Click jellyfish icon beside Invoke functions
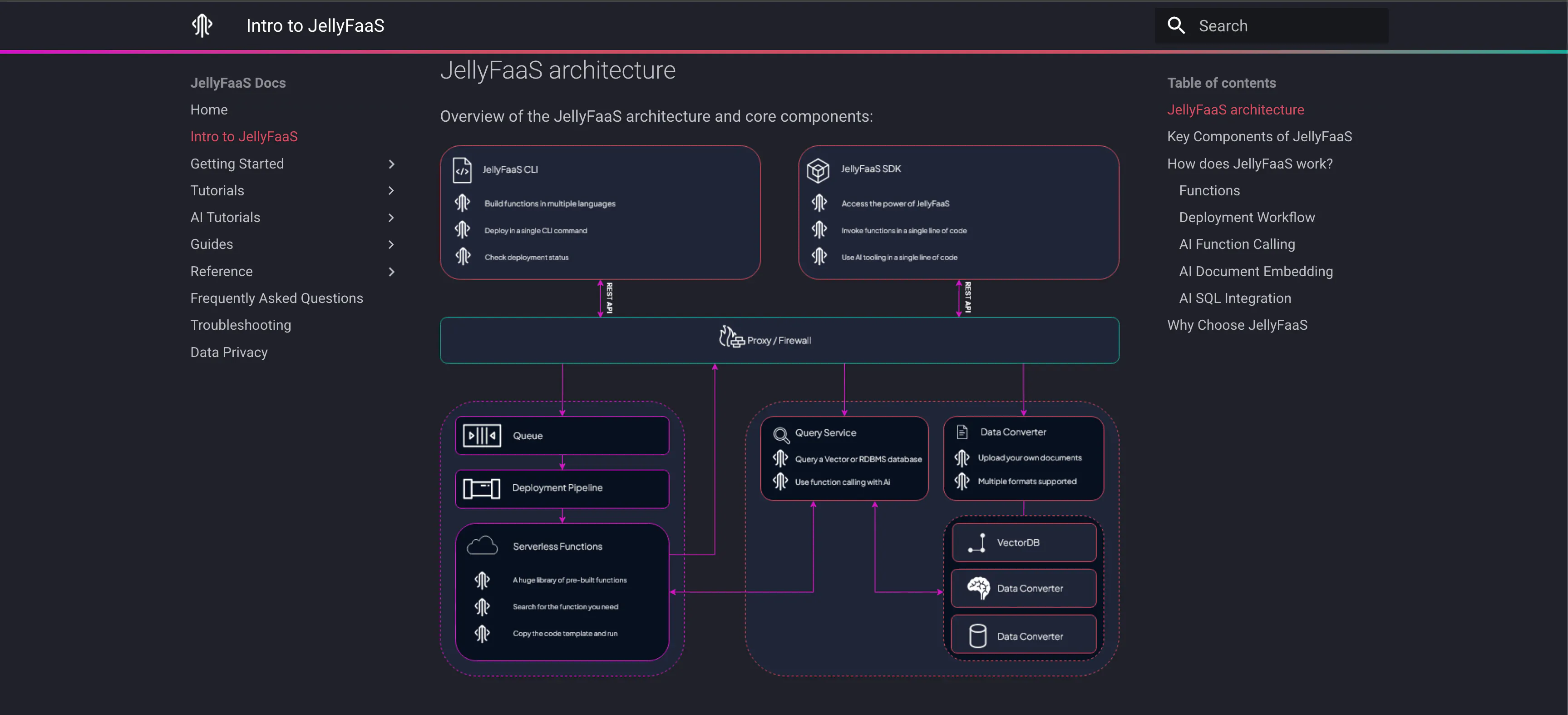The image size is (1568, 715). coord(819,229)
